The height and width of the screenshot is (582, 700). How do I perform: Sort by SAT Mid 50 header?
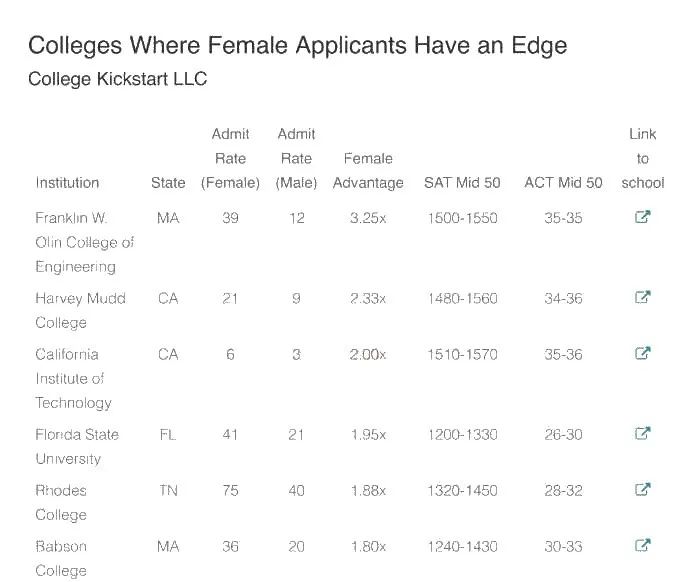click(x=462, y=183)
